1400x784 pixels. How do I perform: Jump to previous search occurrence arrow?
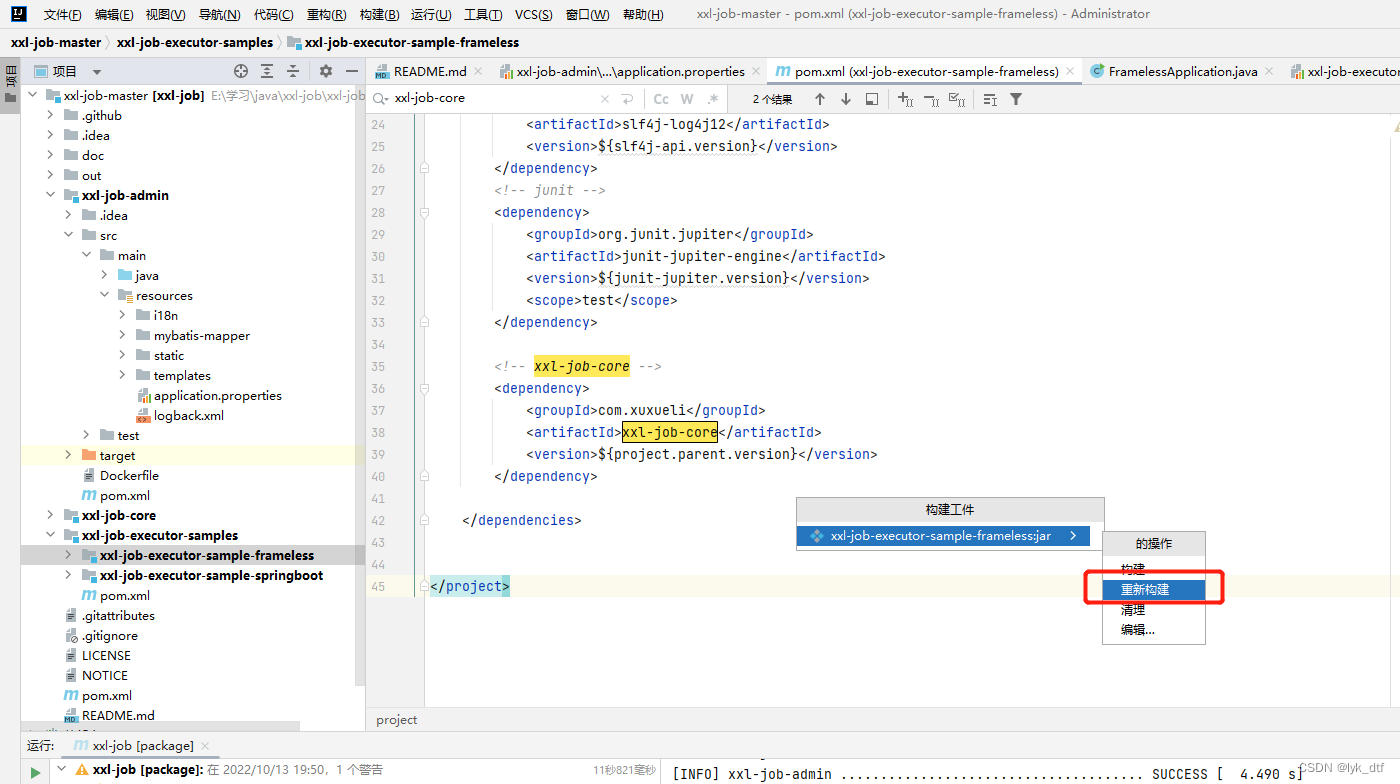pos(820,99)
